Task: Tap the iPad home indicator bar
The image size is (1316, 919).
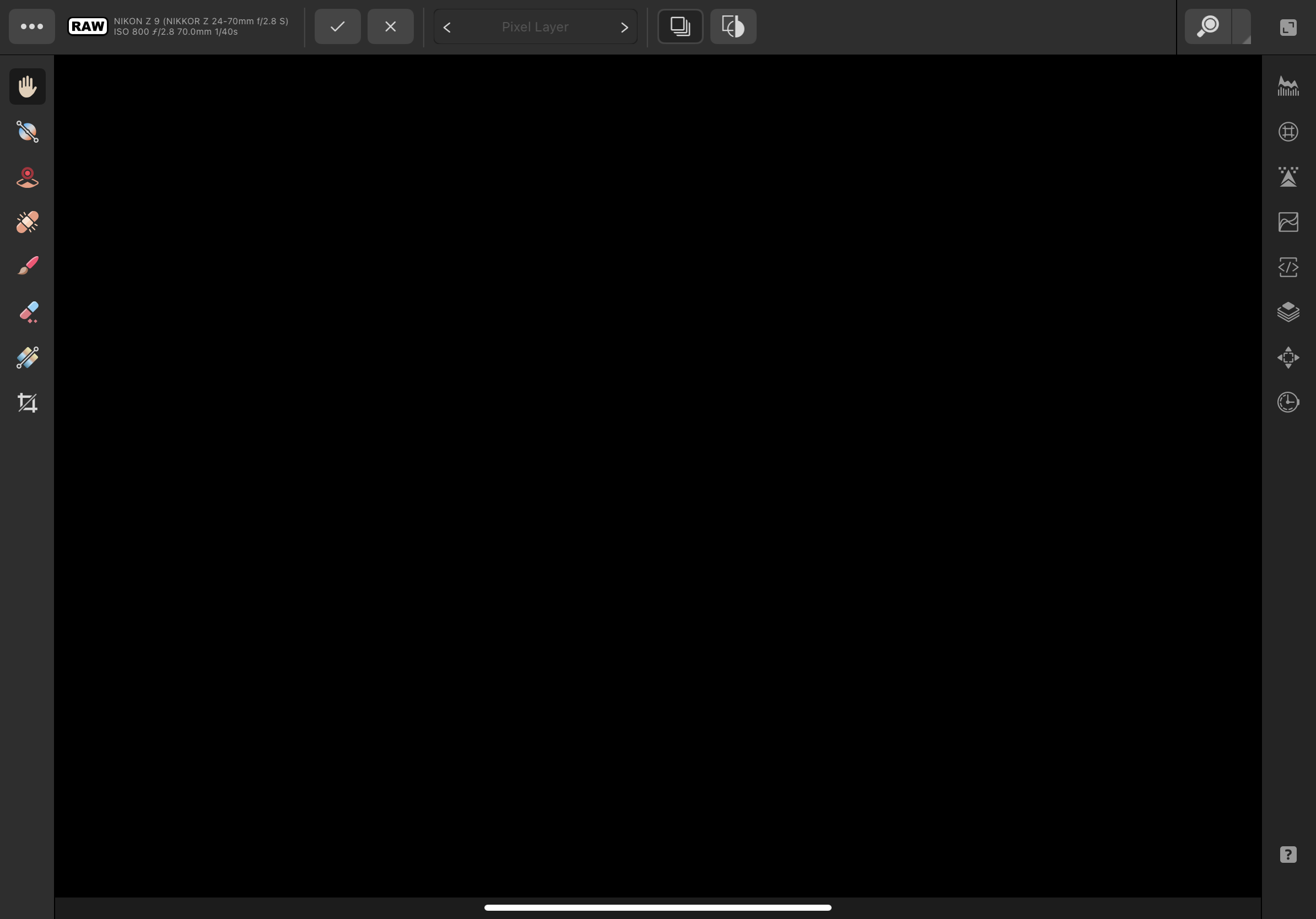Action: tap(657, 907)
